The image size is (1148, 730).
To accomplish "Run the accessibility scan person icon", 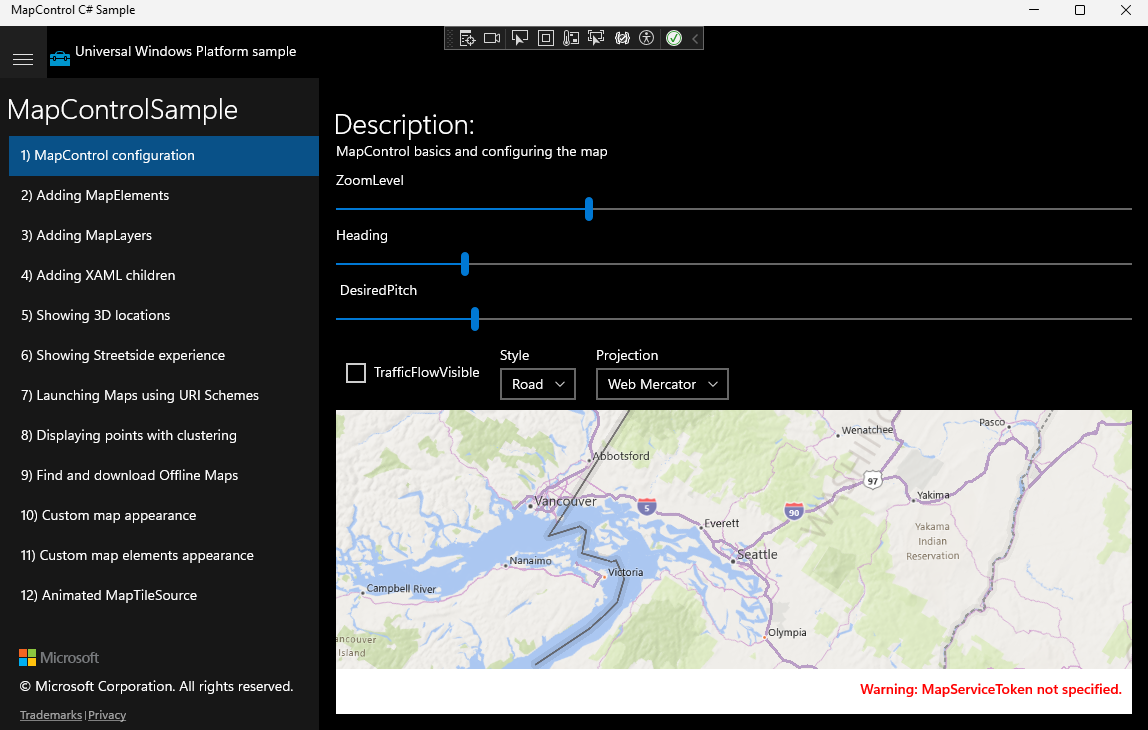I will coord(646,38).
